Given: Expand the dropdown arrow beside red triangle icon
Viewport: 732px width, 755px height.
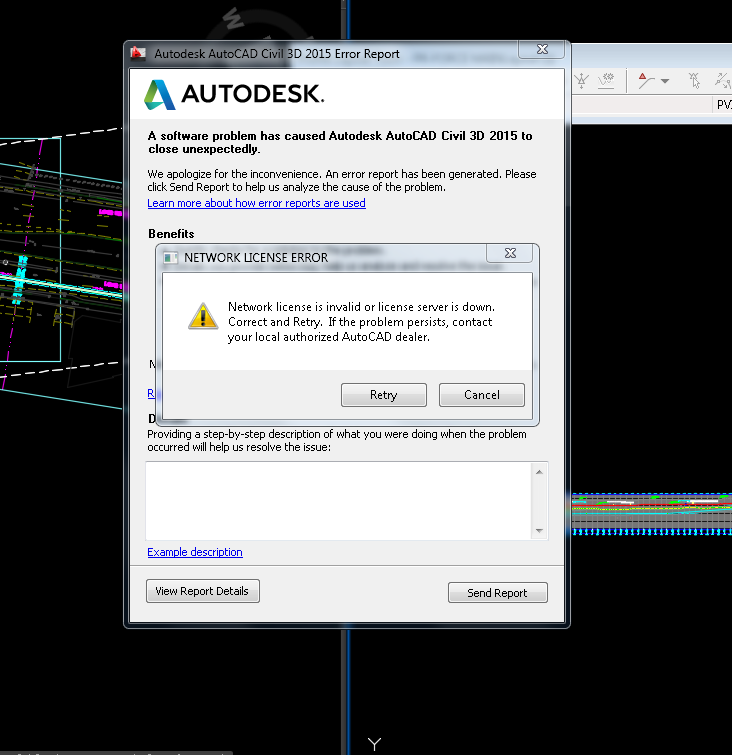Looking at the screenshot, I should point(665,81).
